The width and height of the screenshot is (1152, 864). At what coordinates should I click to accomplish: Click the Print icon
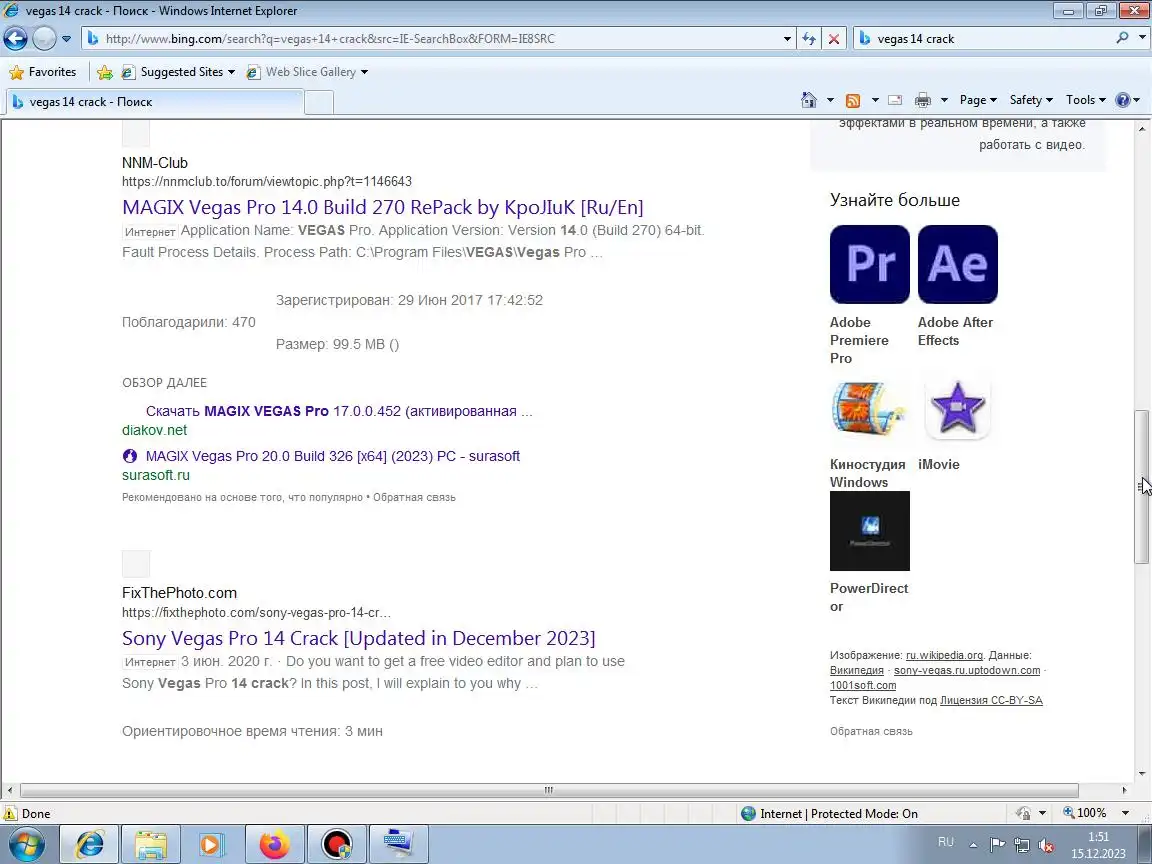point(923,100)
